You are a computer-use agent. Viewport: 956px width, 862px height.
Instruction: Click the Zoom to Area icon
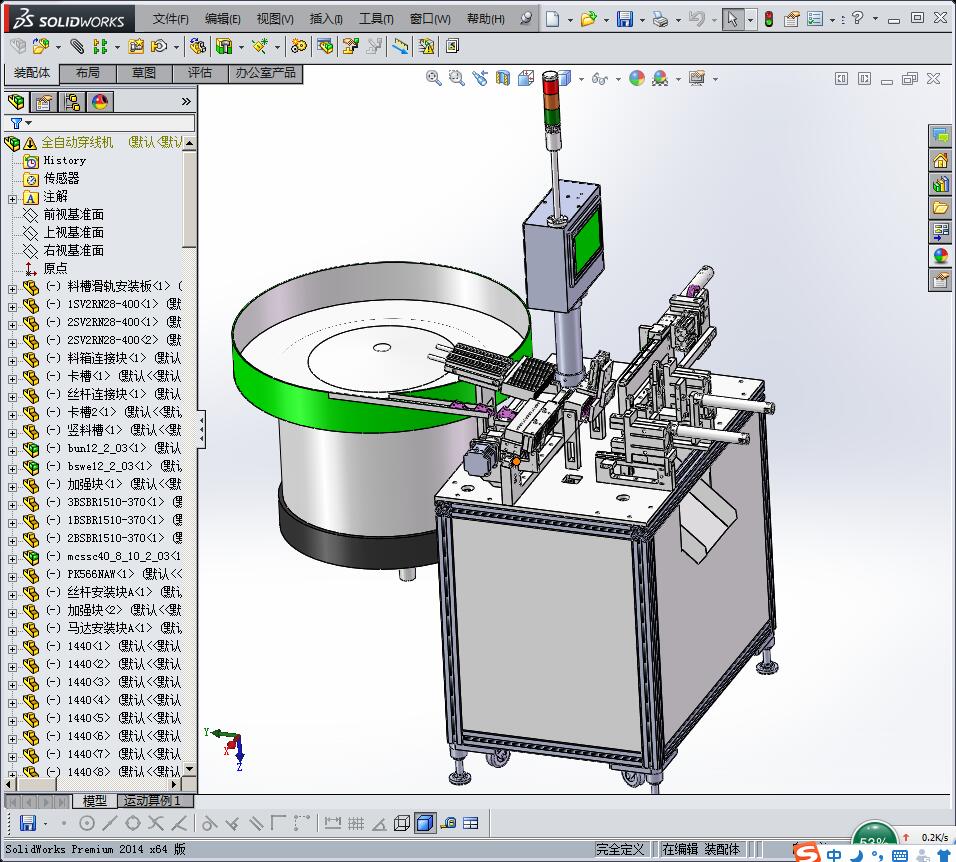coord(457,78)
